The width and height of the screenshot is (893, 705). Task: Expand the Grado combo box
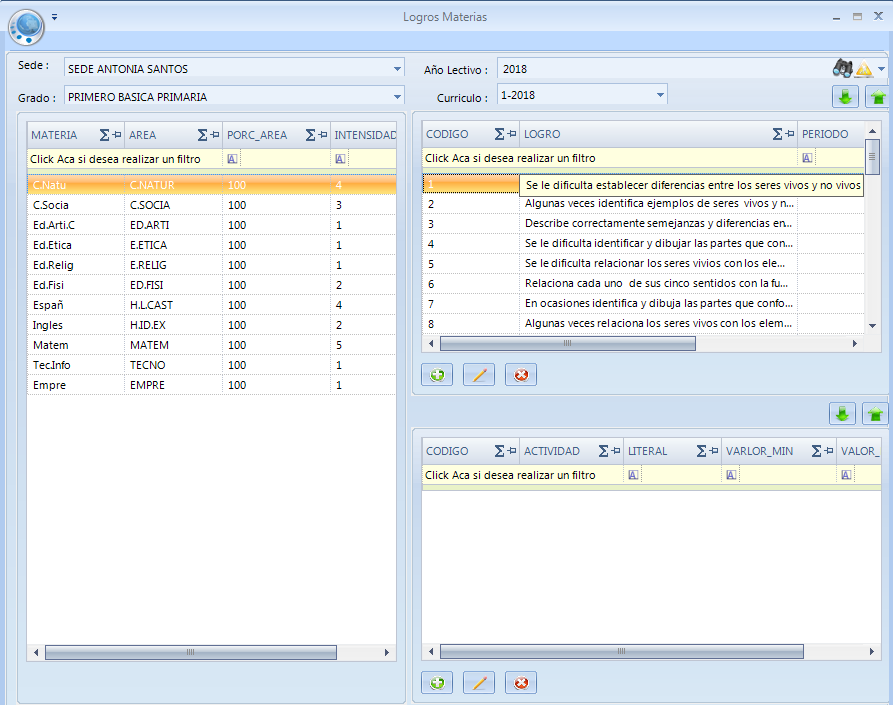point(397,97)
